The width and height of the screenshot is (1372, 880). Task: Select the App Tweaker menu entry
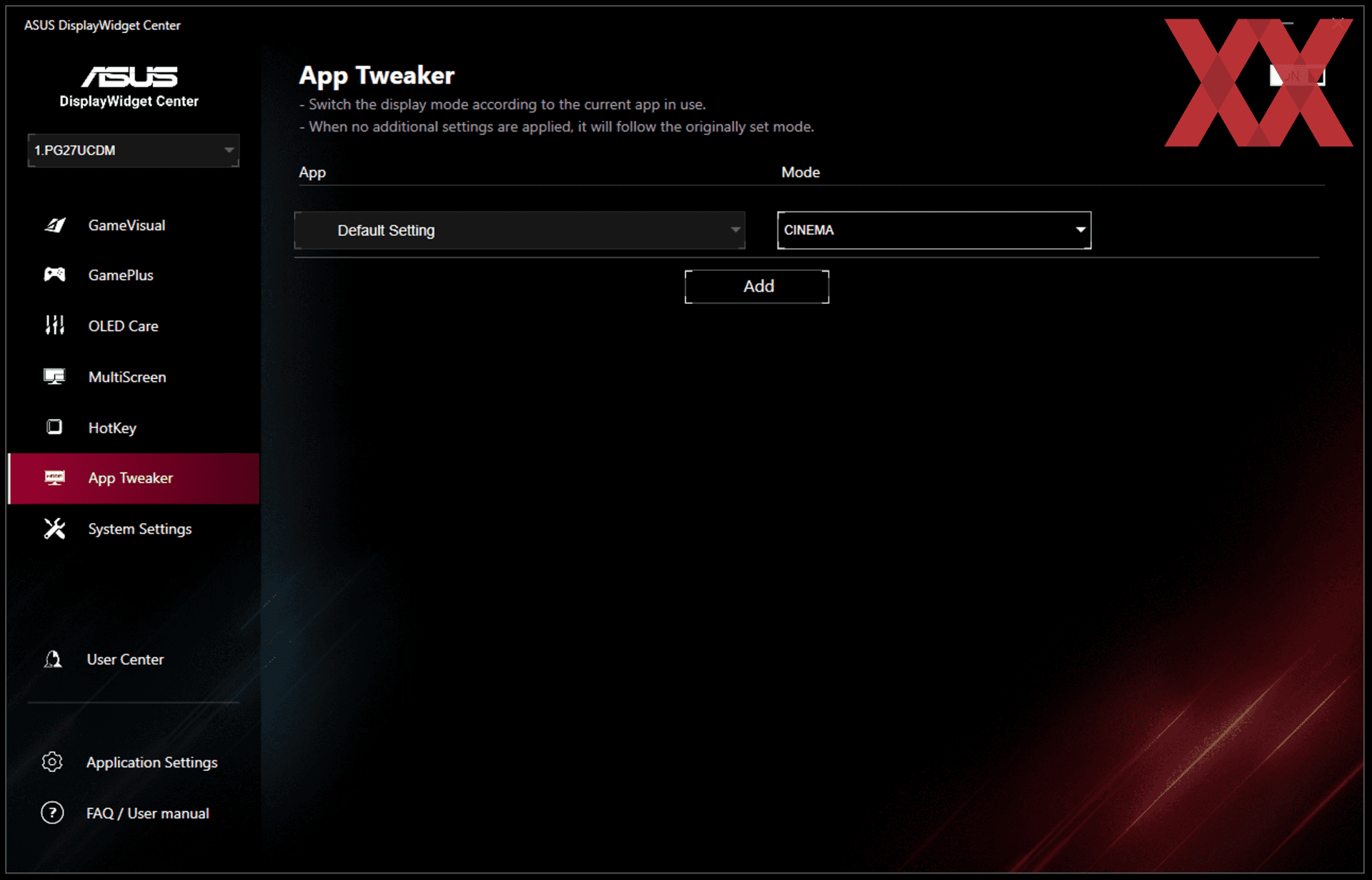134,478
